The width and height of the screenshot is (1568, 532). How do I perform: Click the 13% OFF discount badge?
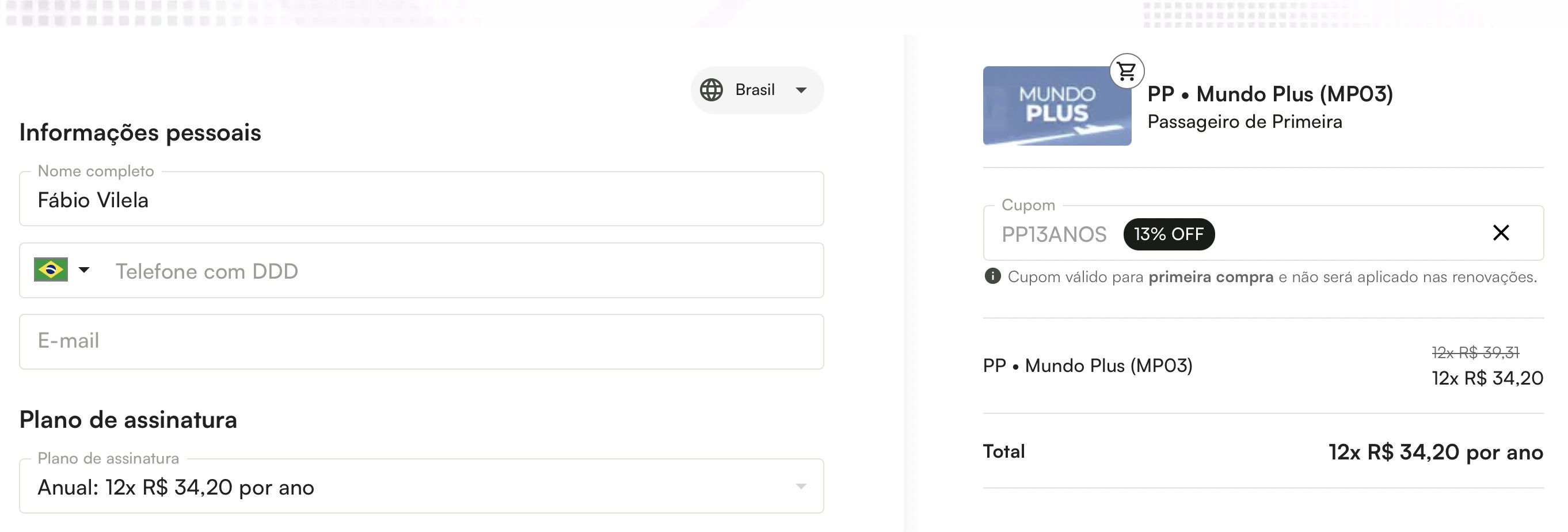1168,234
